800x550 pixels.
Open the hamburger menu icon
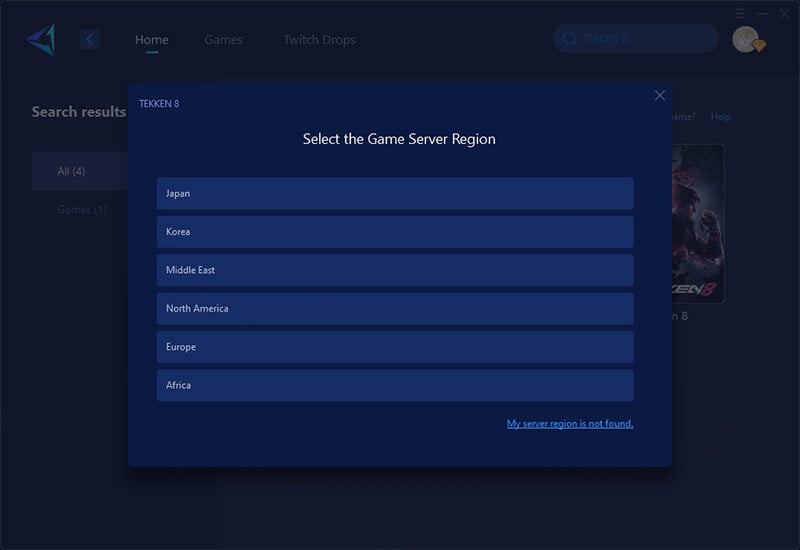pyautogui.click(x=740, y=13)
